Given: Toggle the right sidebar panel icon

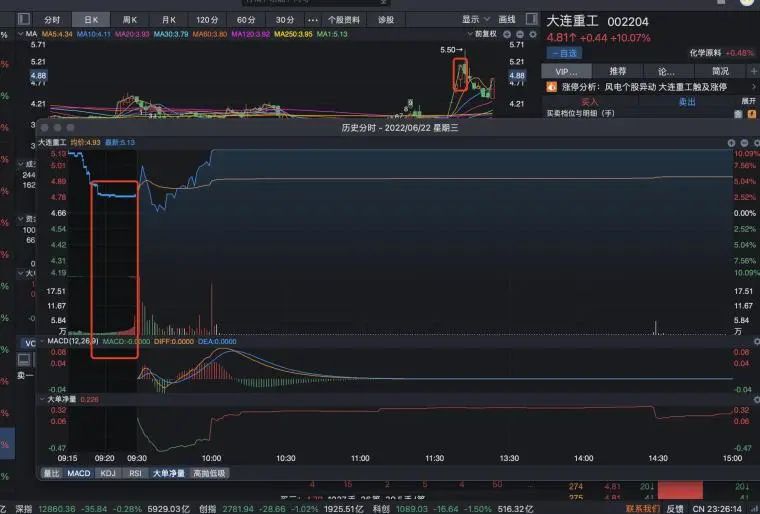Looking at the screenshot, I should pyautogui.click(x=532, y=19).
